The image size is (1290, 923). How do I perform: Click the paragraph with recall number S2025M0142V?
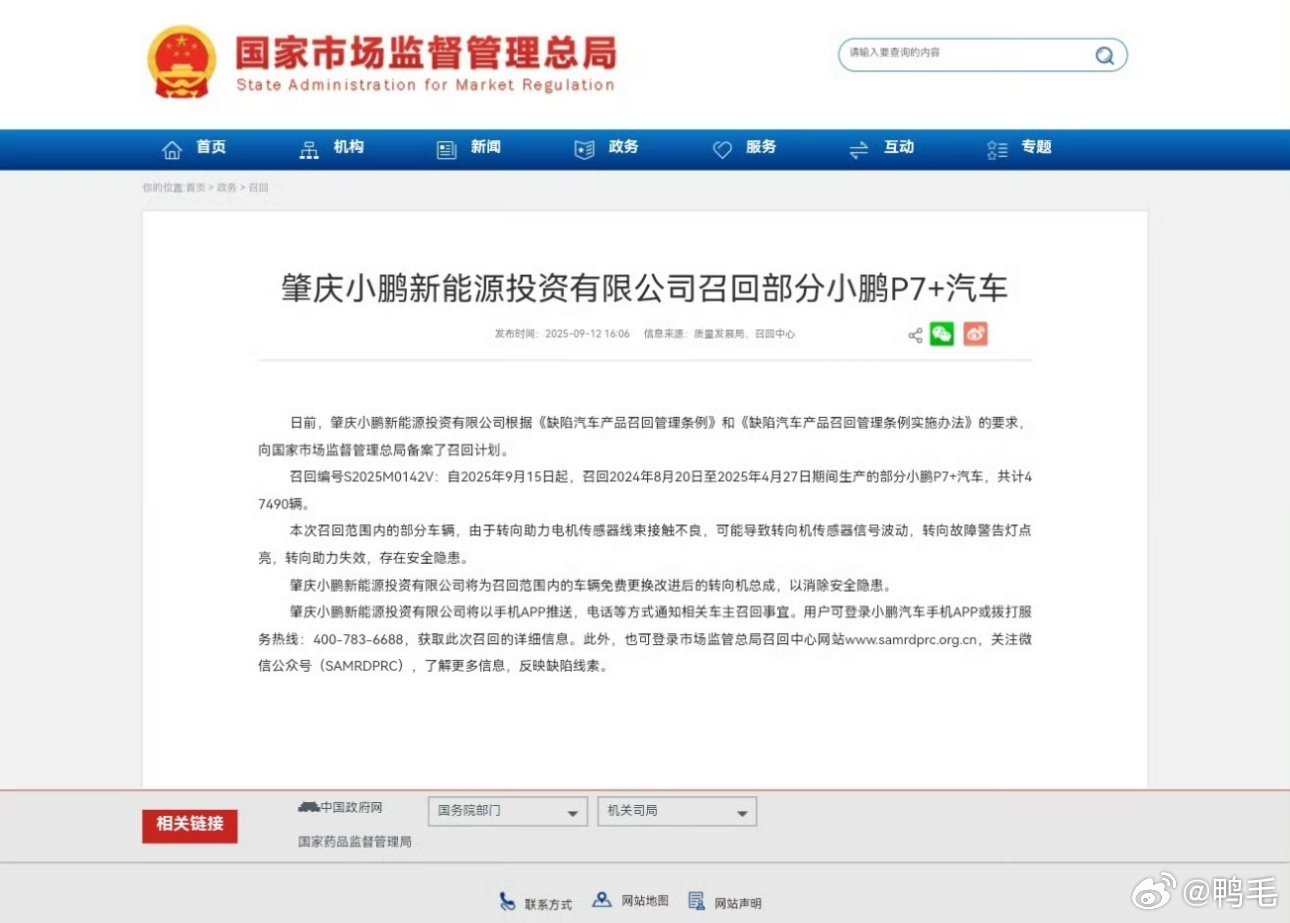(645, 490)
